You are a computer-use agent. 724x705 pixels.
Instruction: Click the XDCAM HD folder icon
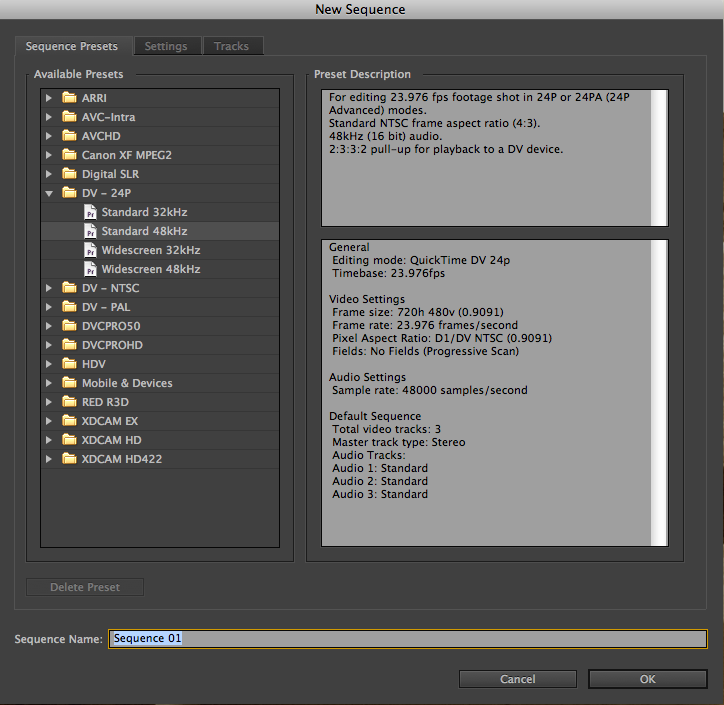(x=69, y=440)
